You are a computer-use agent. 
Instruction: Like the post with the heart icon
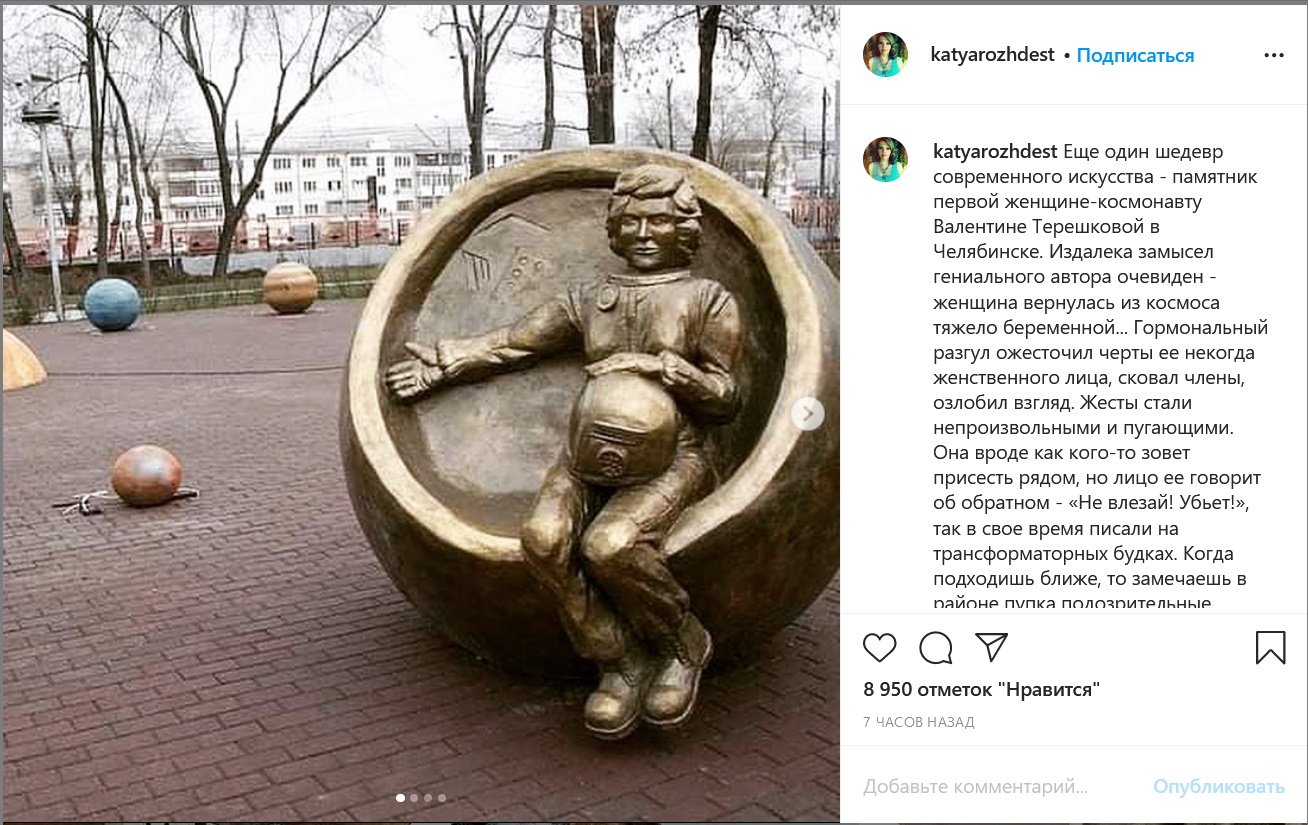(x=880, y=648)
